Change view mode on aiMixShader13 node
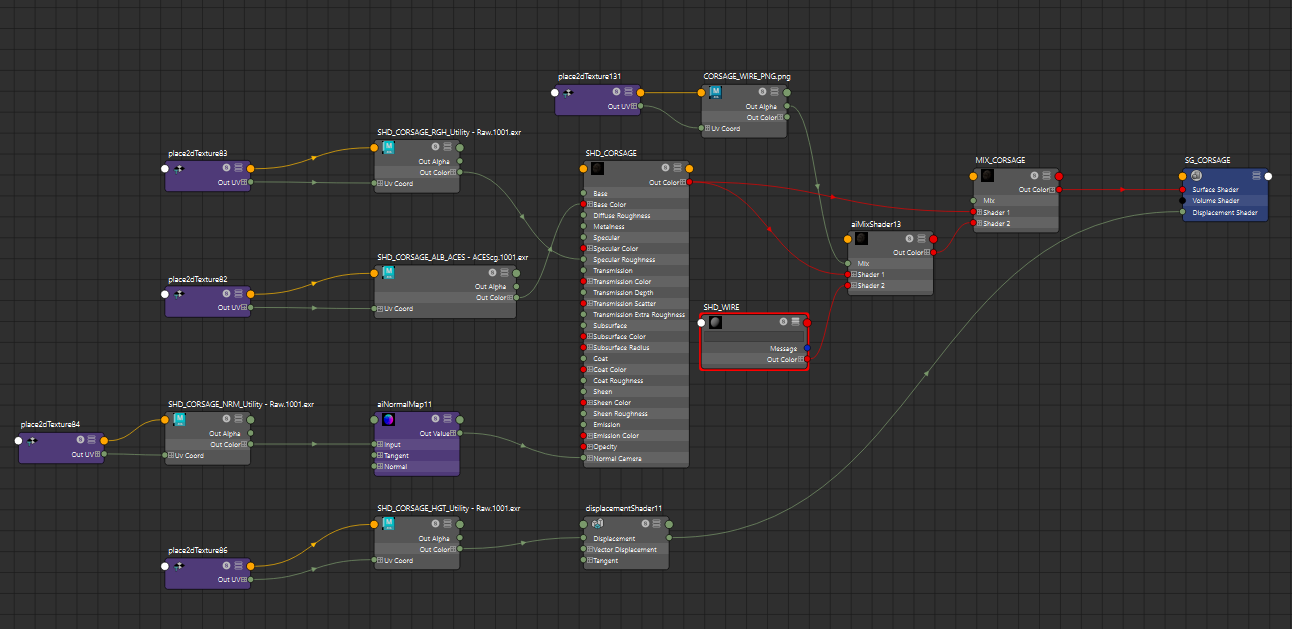Viewport: 1292px width, 629px height. coord(922,239)
